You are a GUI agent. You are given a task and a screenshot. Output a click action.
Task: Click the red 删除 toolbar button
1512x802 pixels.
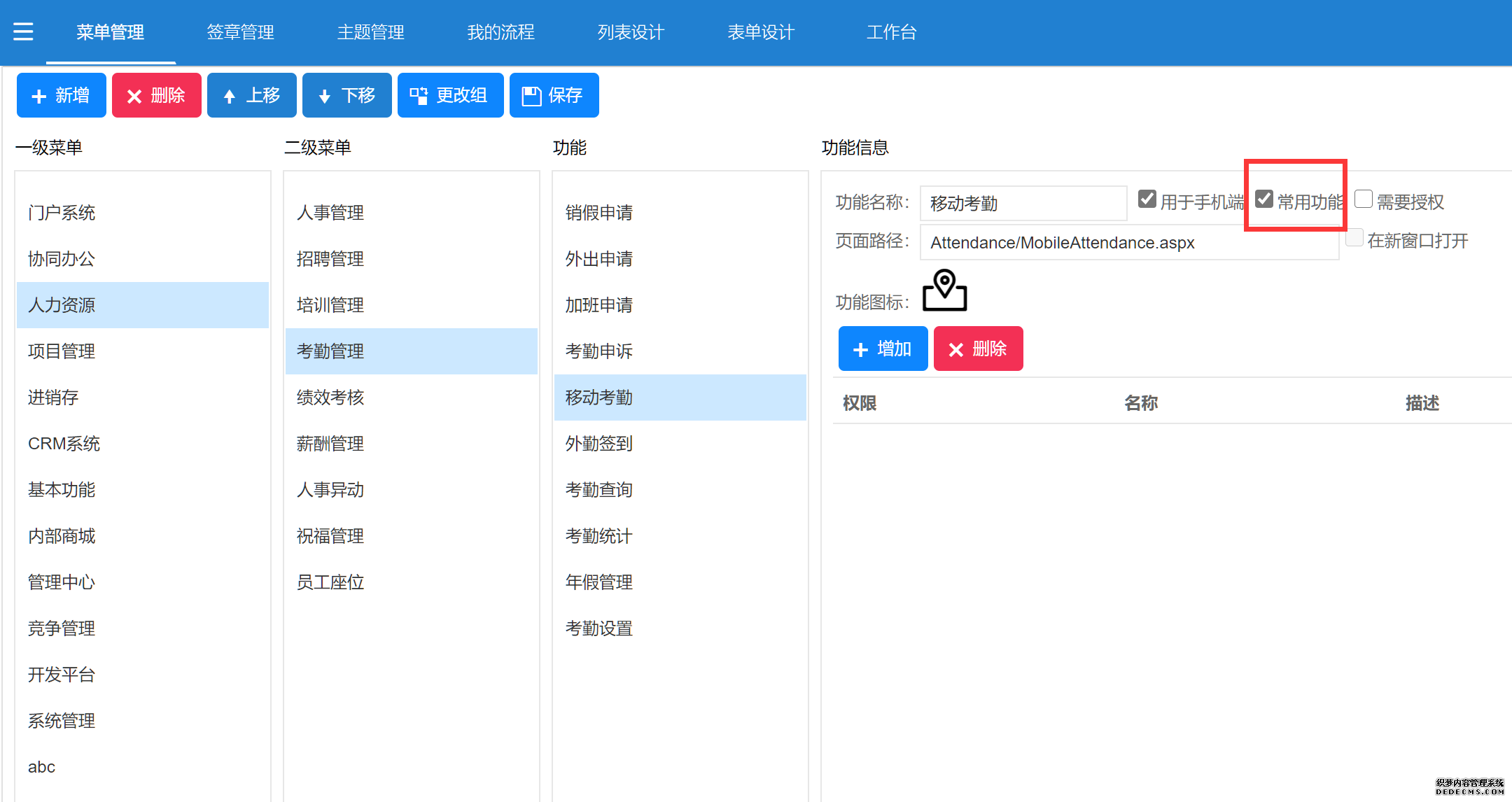tap(157, 95)
